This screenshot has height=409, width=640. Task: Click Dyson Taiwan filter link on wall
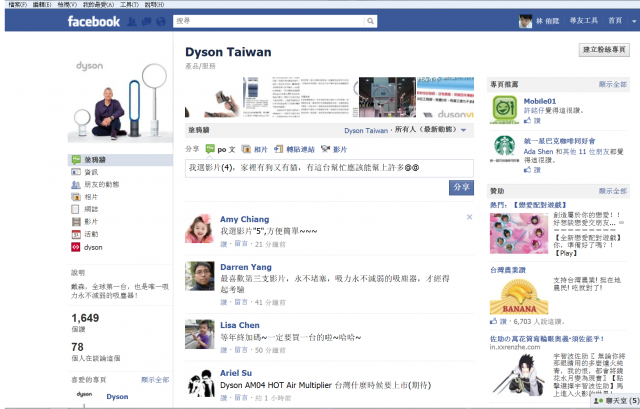[366, 131]
